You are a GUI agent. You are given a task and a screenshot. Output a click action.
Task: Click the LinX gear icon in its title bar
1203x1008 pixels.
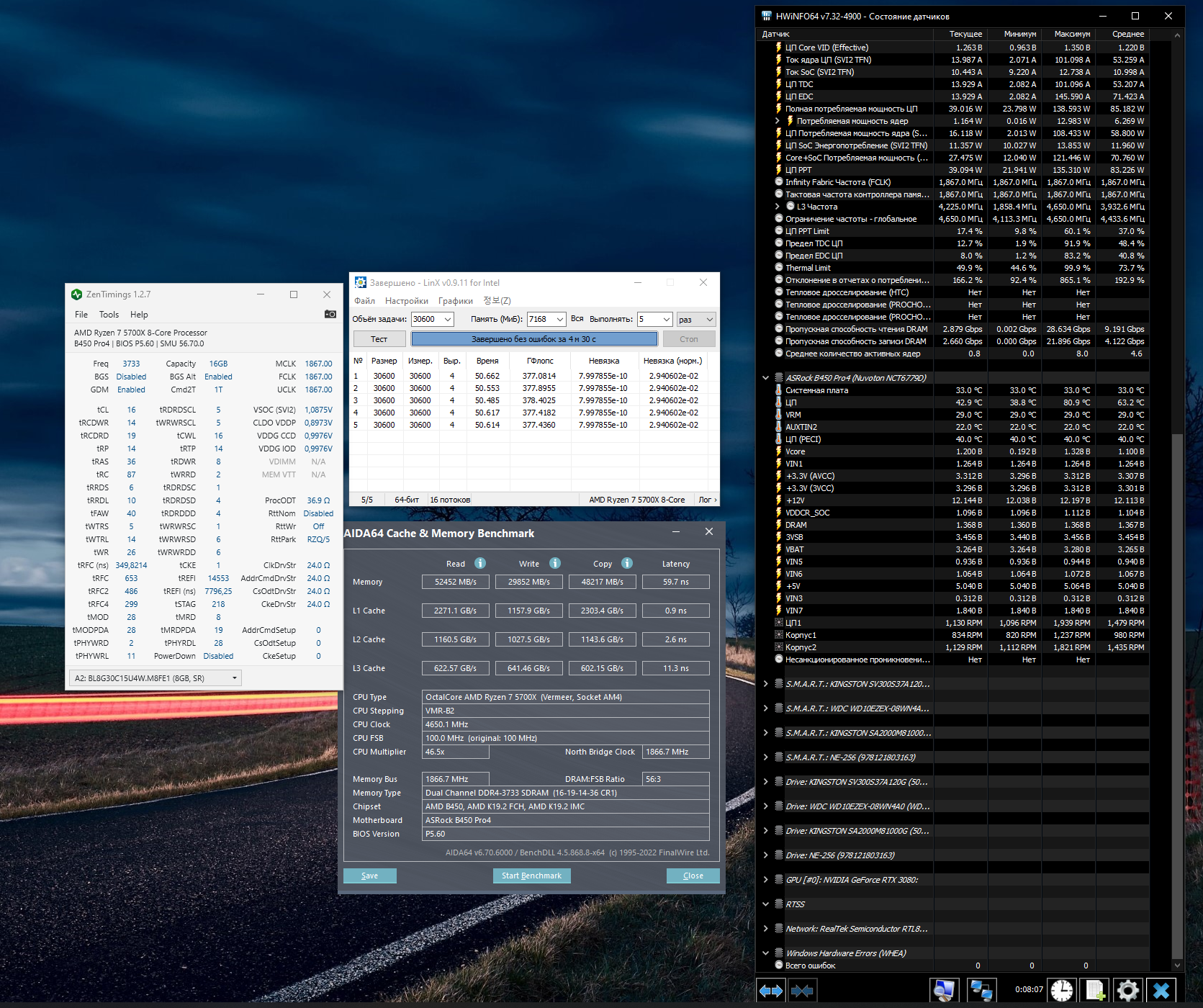click(361, 282)
